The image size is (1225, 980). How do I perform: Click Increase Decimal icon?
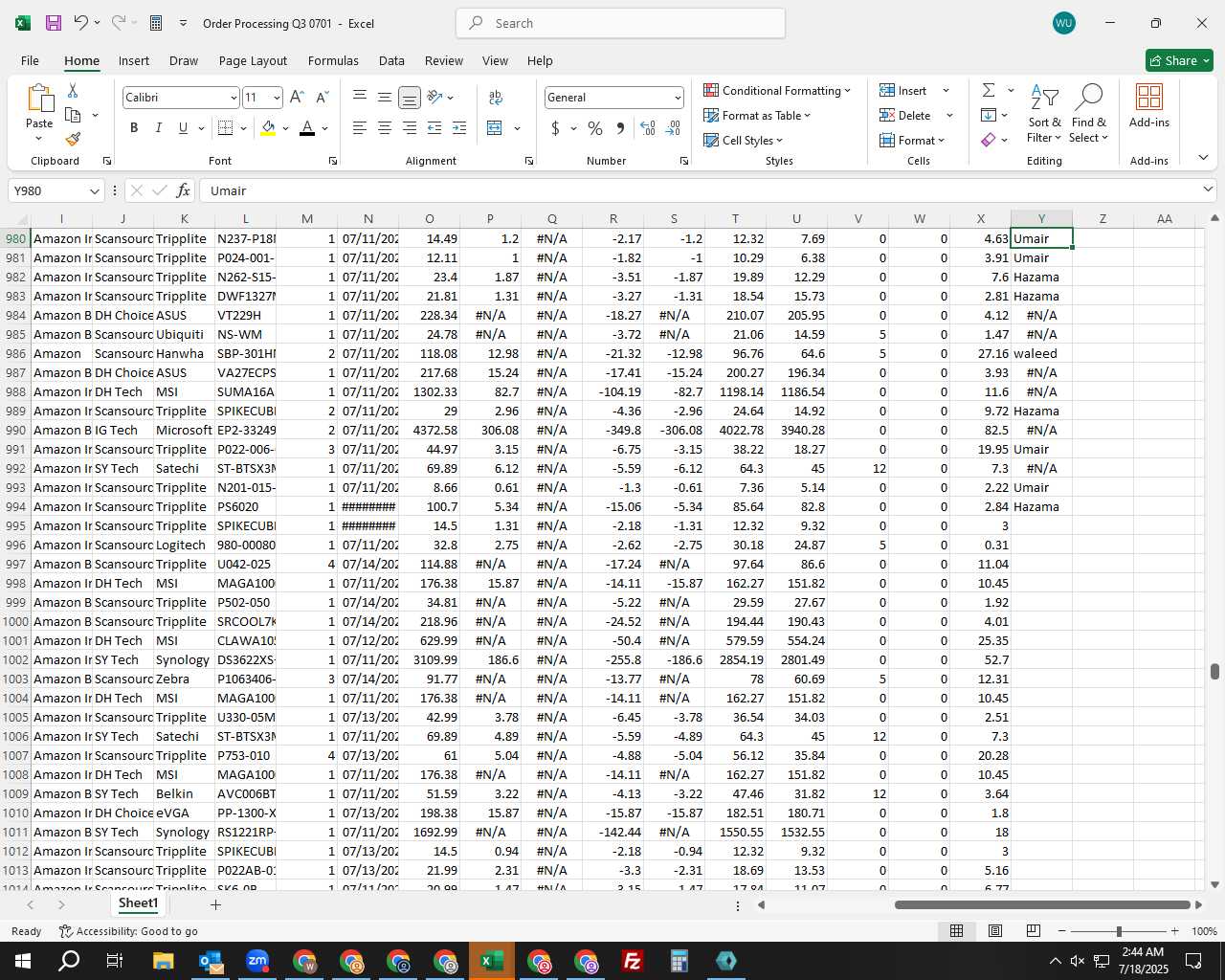coord(648,128)
